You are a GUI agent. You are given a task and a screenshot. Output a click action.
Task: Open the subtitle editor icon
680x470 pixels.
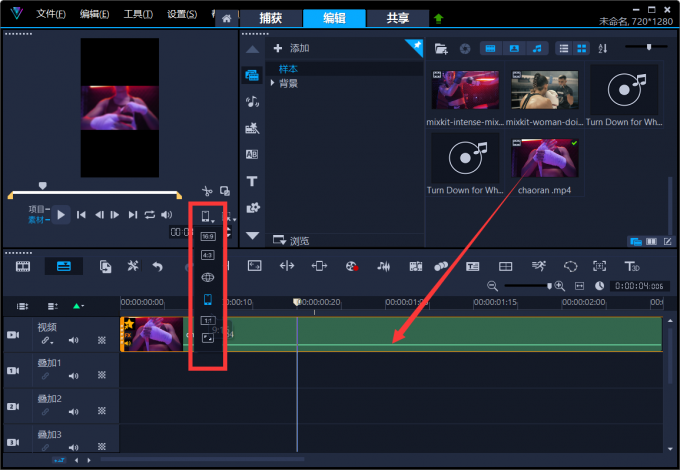(x=473, y=266)
